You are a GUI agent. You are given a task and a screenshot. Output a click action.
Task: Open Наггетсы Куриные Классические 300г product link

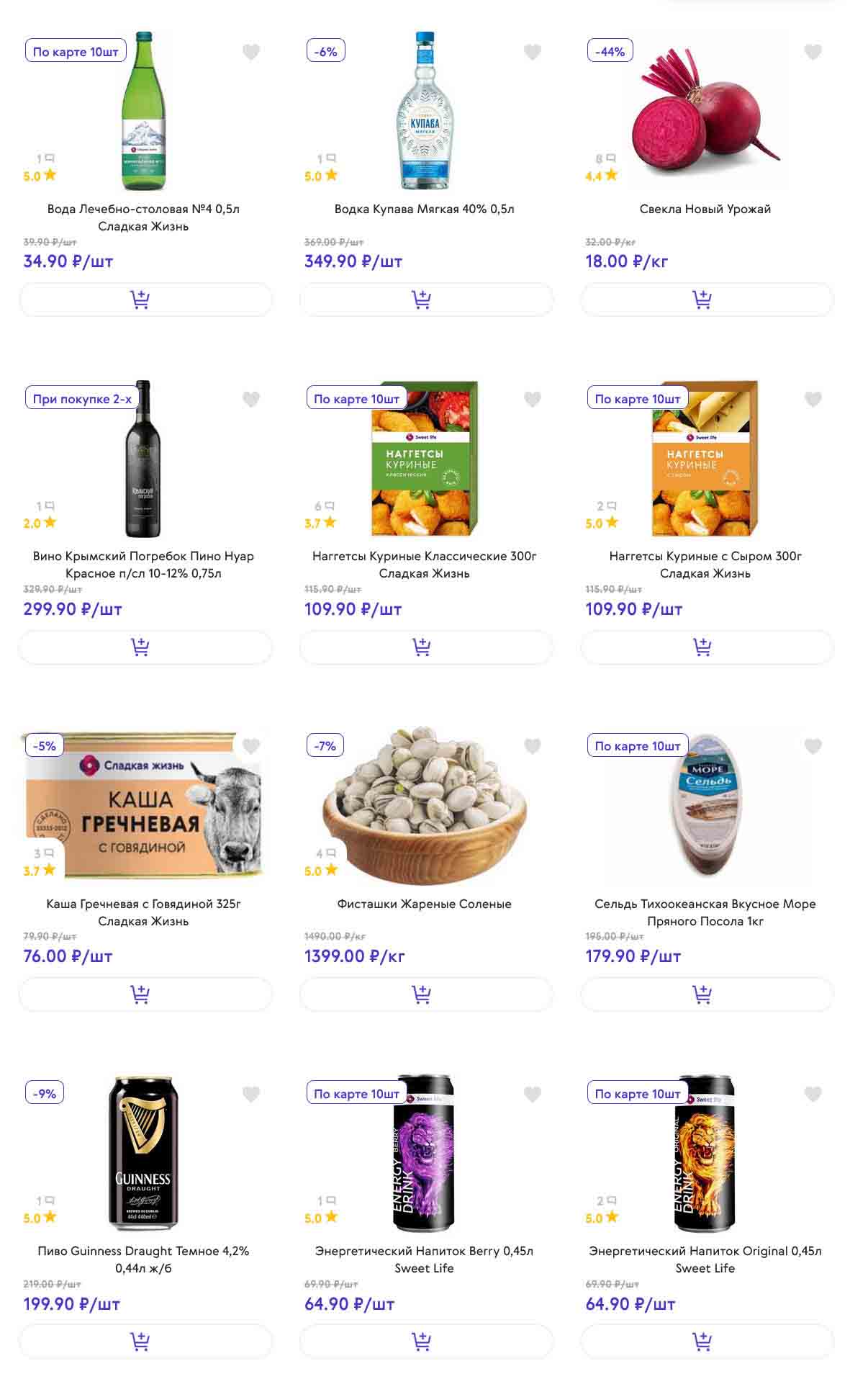[x=424, y=565]
